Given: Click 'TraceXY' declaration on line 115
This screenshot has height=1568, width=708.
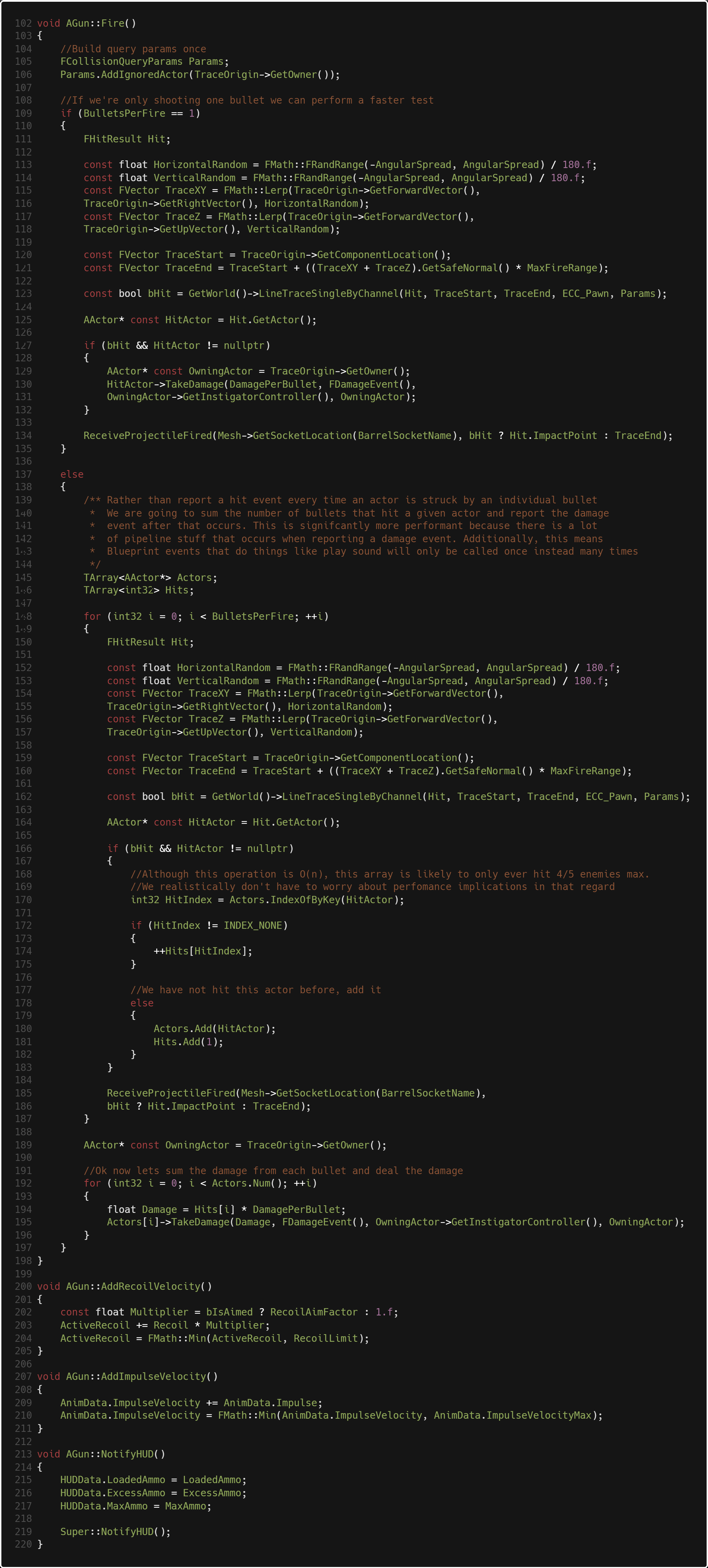Looking at the screenshot, I should pyautogui.click(x=186, y=191).
